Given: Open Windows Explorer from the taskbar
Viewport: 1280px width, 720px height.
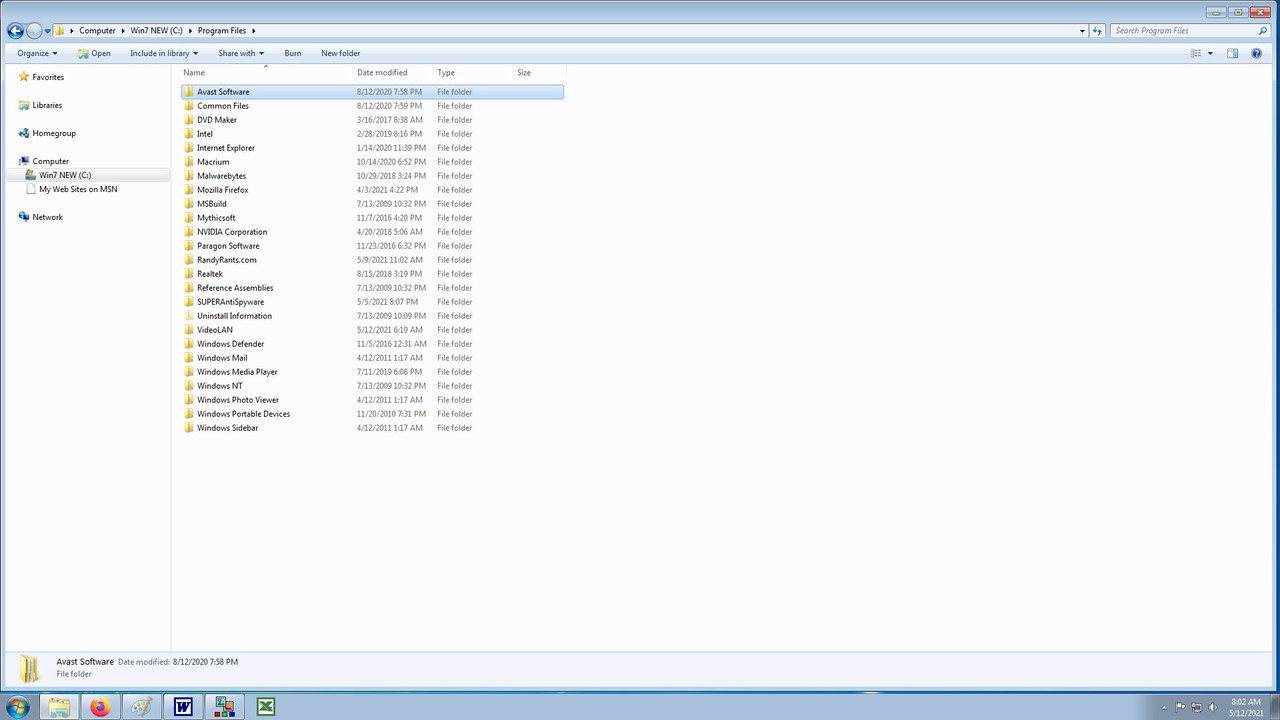Looking at the screenshot, I should [58, 707].
